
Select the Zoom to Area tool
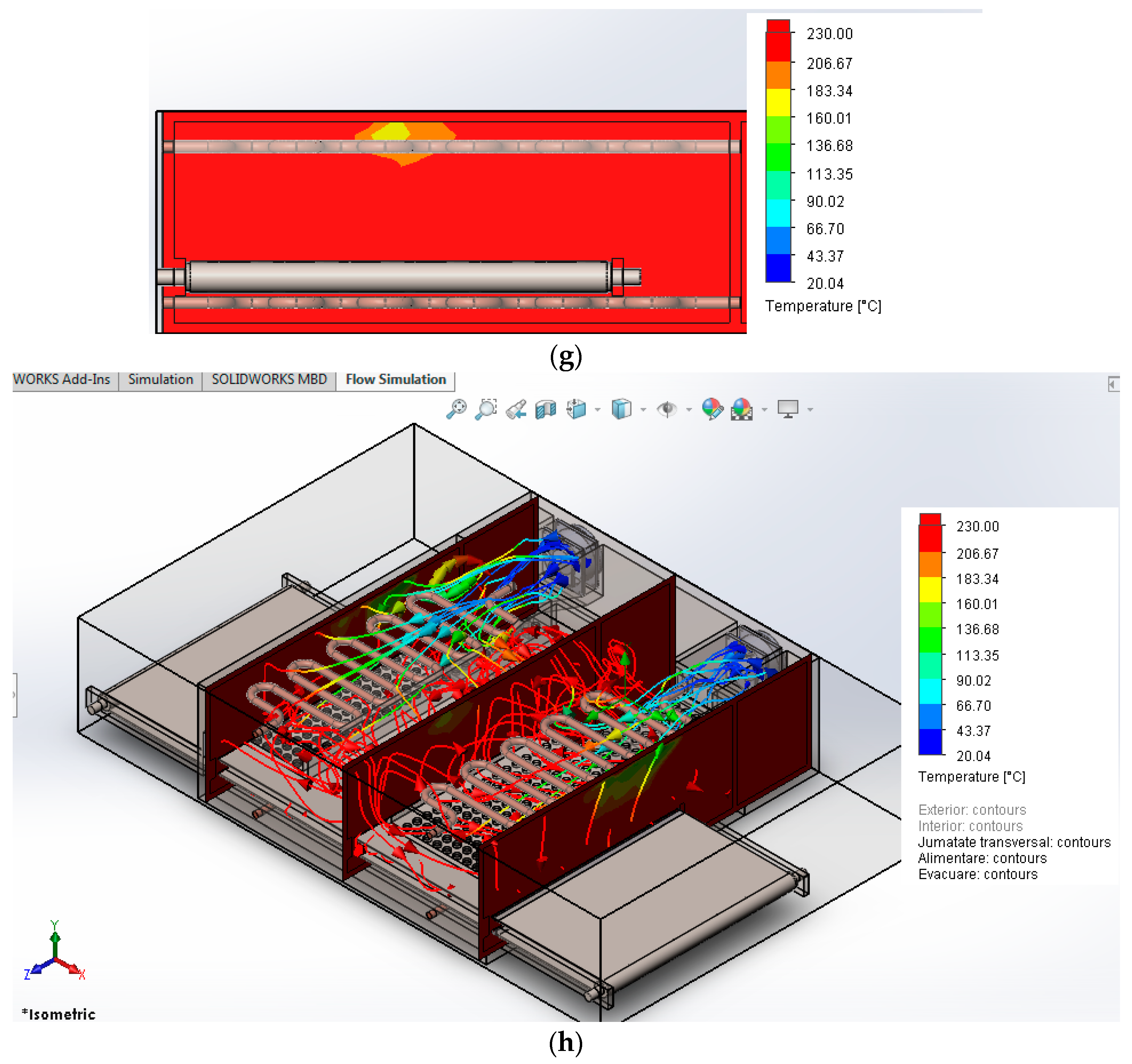click(486, 409)
